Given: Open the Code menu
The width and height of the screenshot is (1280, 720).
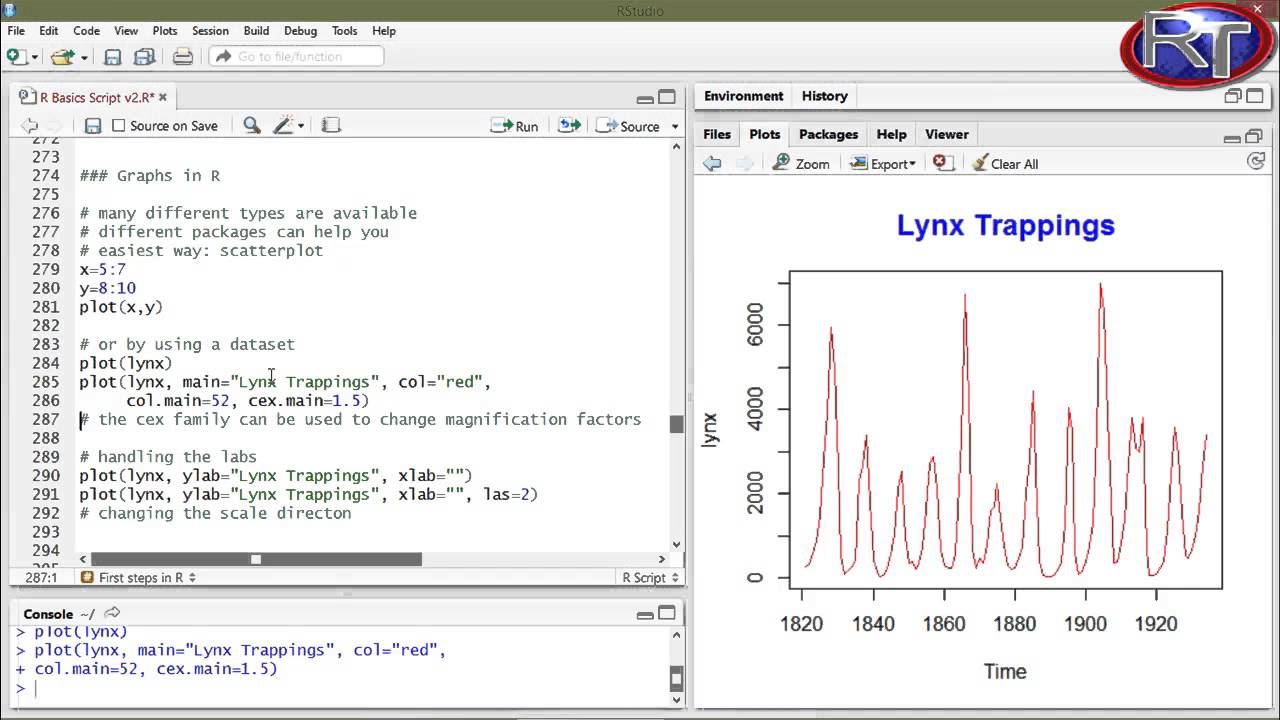Looking at the screenshot, I should click(x=86, y=31).
